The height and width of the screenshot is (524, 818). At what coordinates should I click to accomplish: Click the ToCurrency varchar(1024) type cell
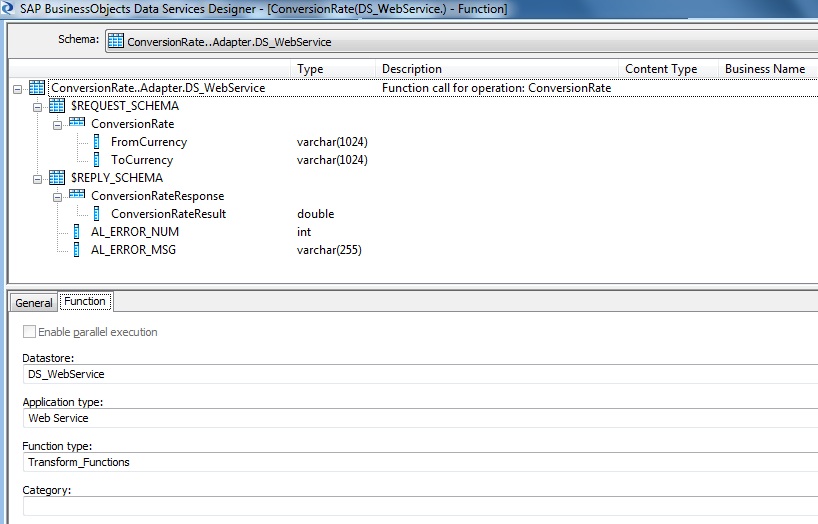pyautogui.click(x=332, y=160)
